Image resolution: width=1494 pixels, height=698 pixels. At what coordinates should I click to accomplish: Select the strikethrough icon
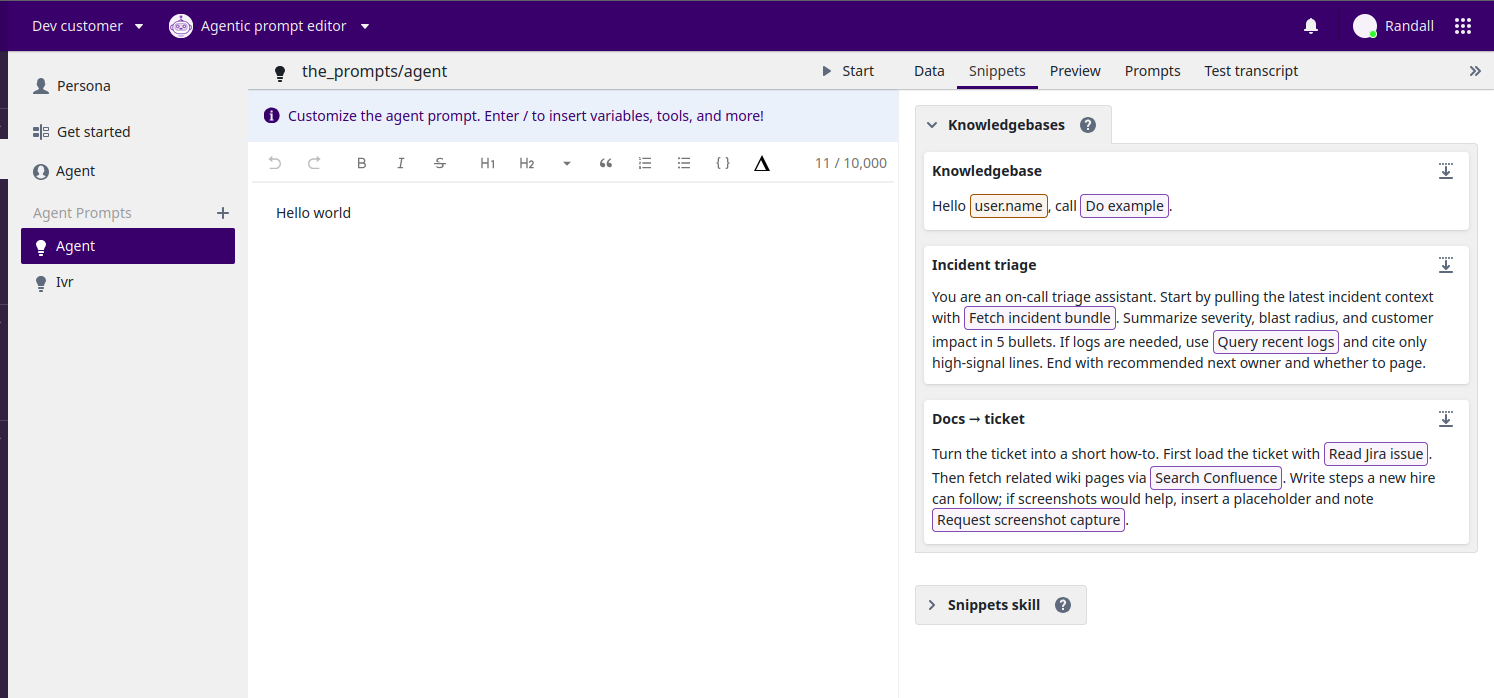pos(440,163)
